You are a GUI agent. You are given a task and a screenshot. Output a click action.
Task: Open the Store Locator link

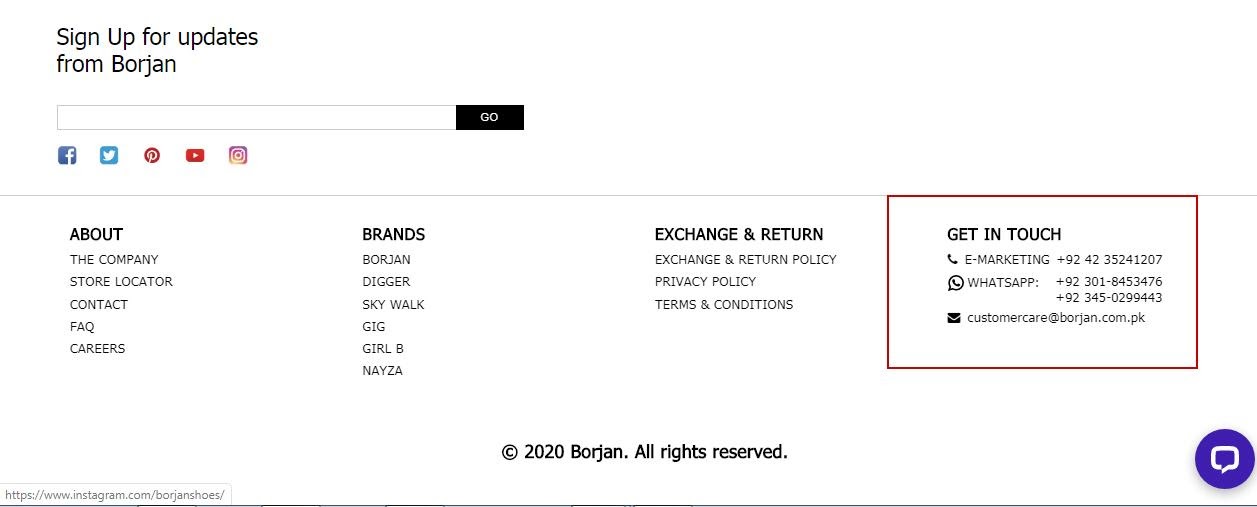121,282
